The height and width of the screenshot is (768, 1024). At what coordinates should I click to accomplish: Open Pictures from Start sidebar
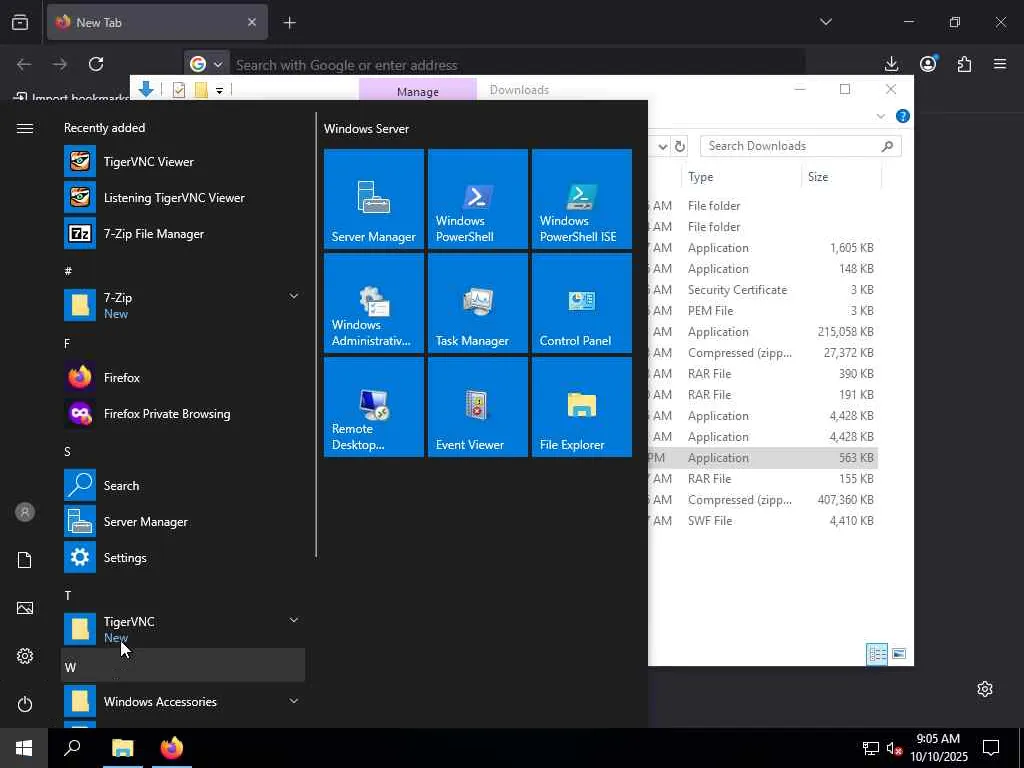coord(25,608)
